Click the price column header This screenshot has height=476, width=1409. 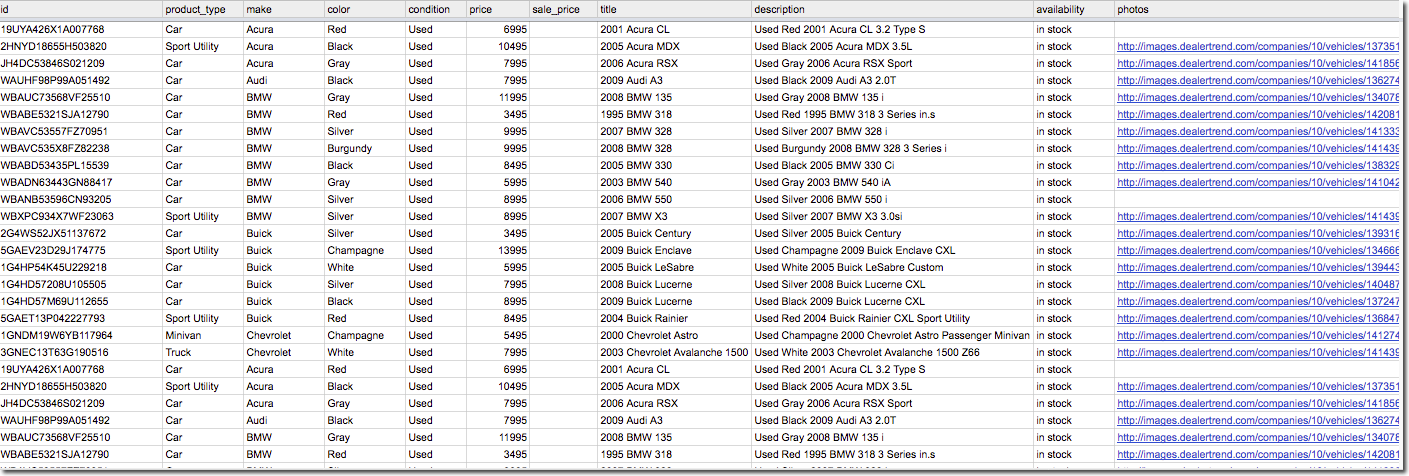tap(498, 9)
